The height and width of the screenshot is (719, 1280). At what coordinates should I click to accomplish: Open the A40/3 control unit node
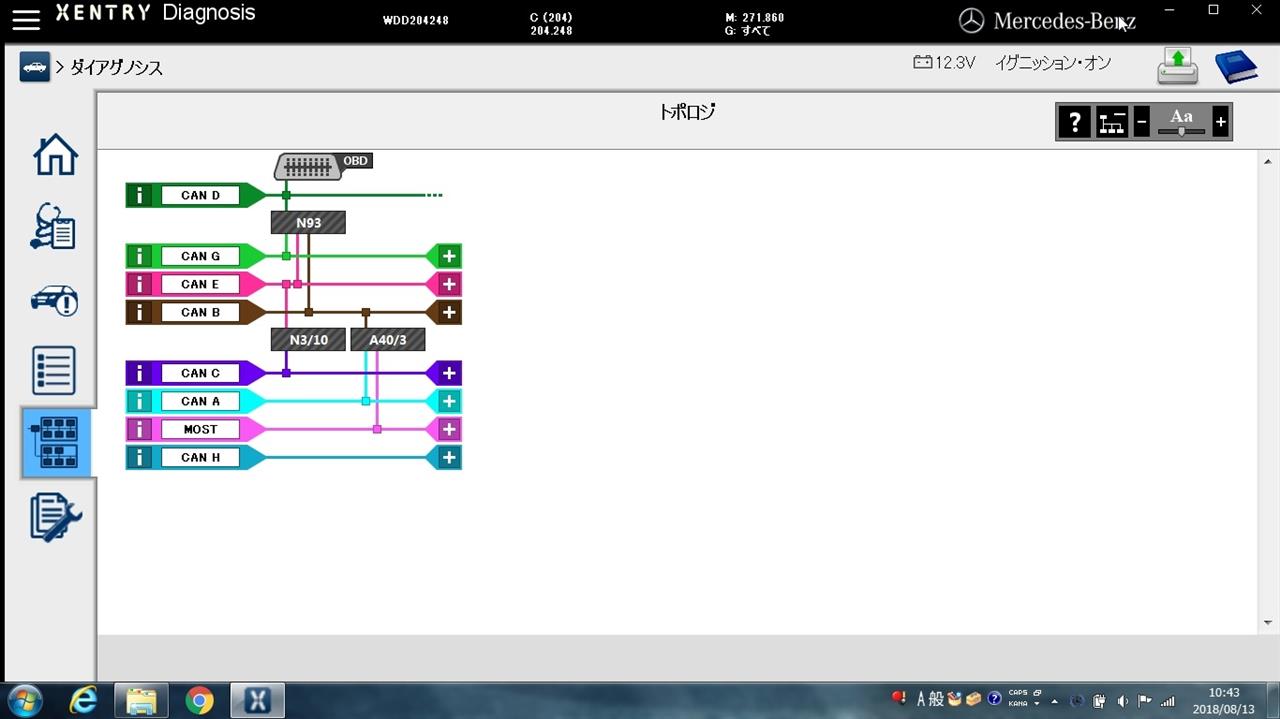pos(388,340)
